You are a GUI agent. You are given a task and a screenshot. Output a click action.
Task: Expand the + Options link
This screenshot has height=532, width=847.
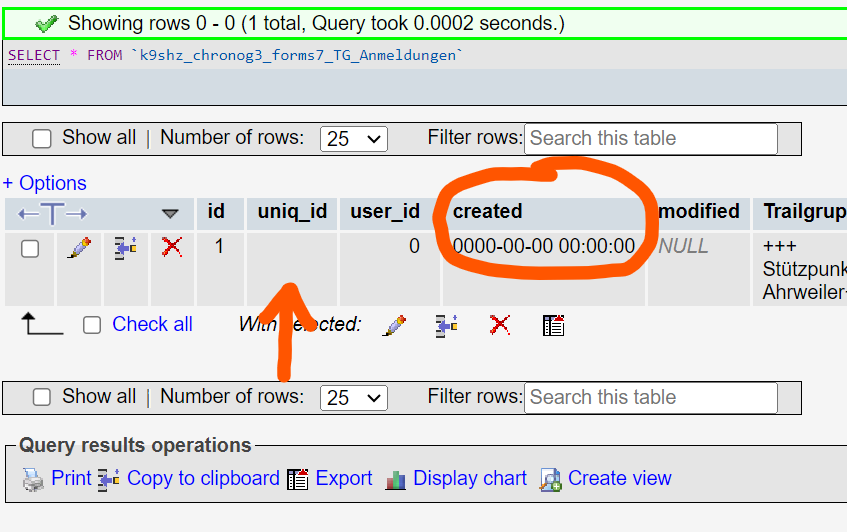coord(45,183)
